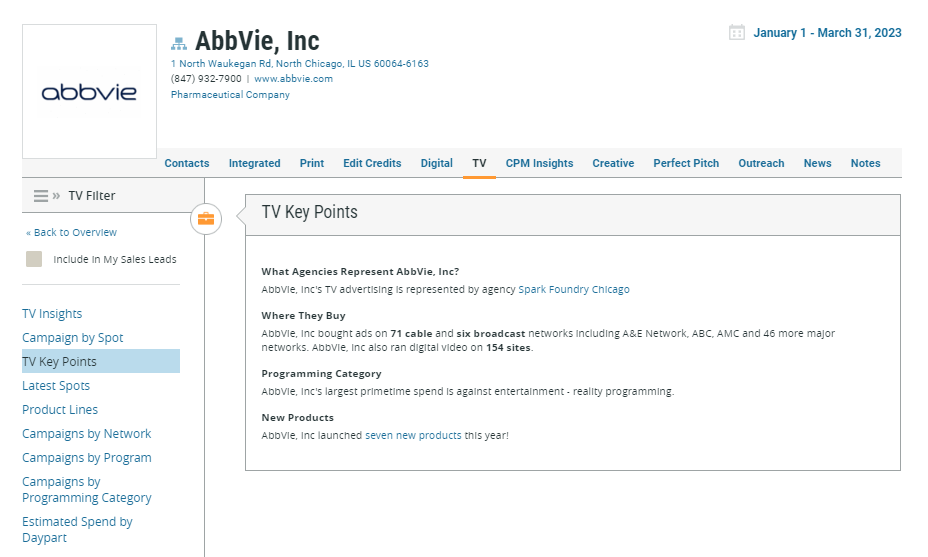The height and width of the screenshot is (557, 928).
Task: Tick Include In My Sales Leads checkbox
Action: click(x=34, y=259)
